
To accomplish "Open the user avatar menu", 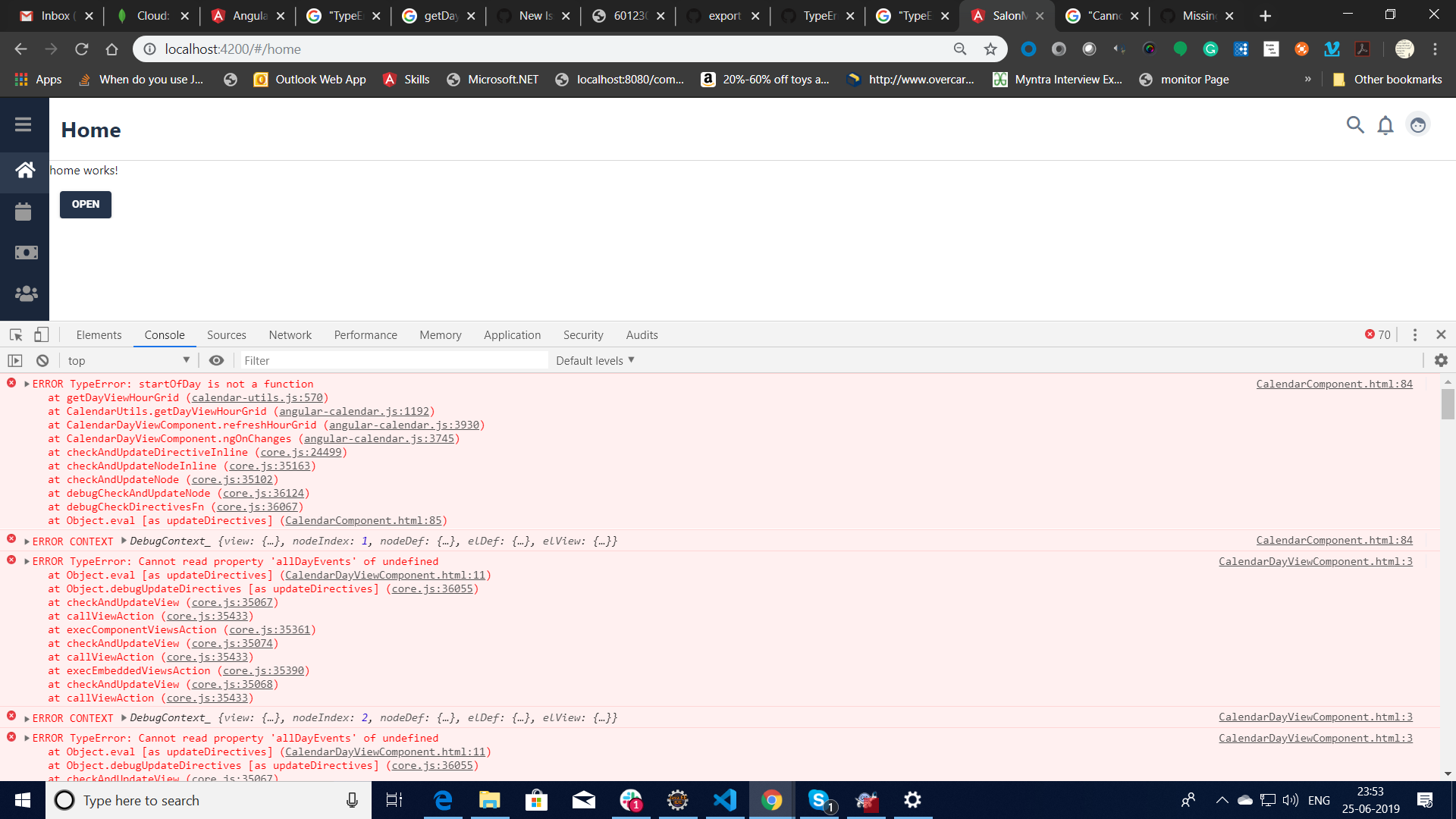I will pos(1418,125).
